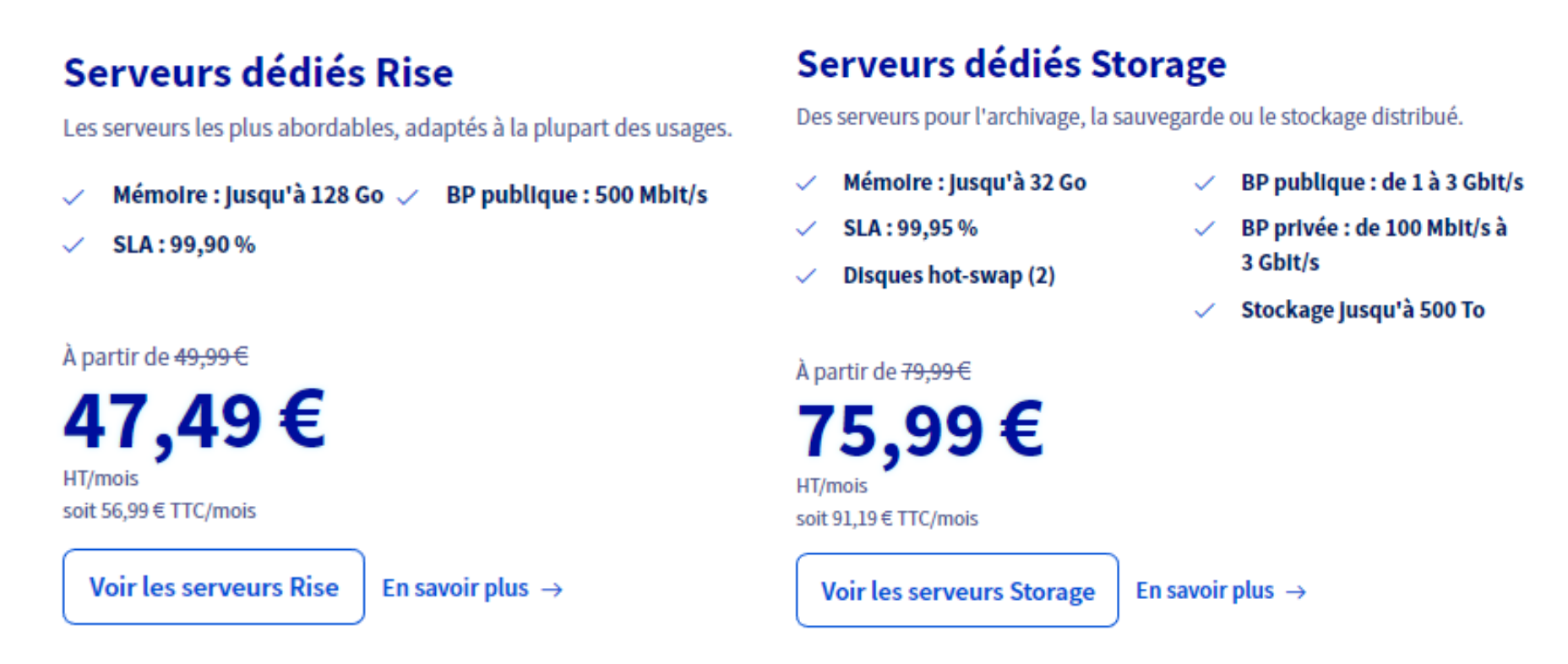The height and width of the screenshot is (664, 1568).
Task: Click the checkmark next to SLA 99,95 %
Action: tap(807, 228)
